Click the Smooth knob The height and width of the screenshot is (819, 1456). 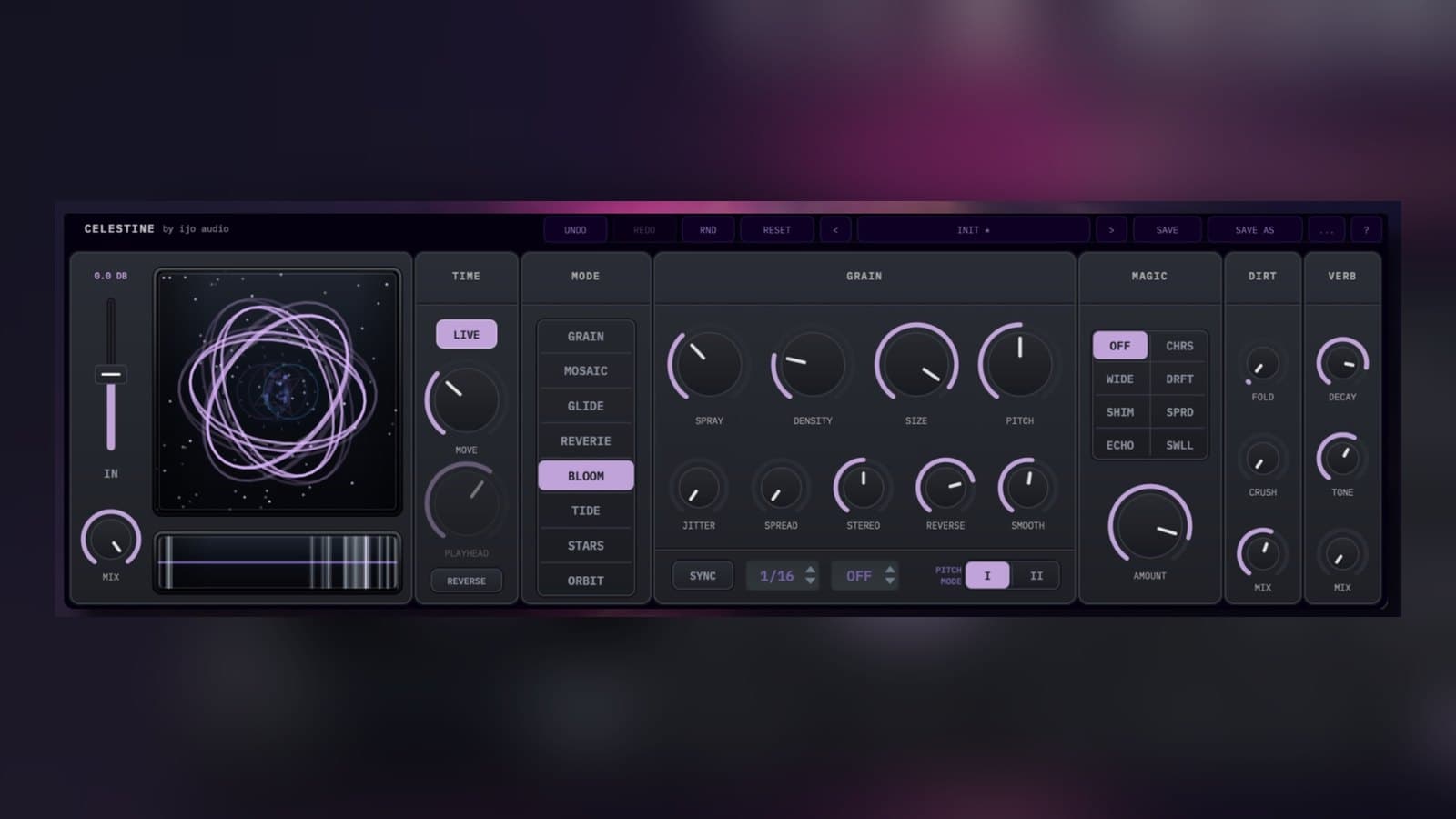tap(1027, 488)
